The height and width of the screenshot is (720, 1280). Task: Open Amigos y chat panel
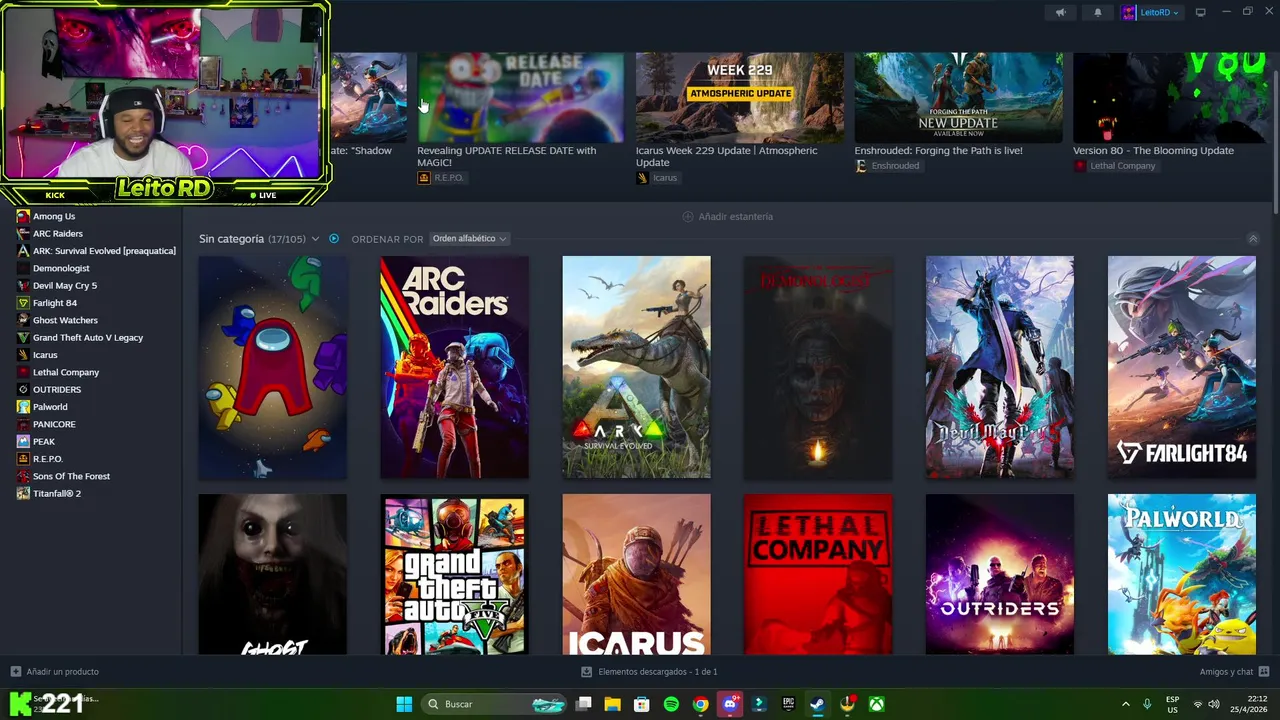click(1234, 672)
